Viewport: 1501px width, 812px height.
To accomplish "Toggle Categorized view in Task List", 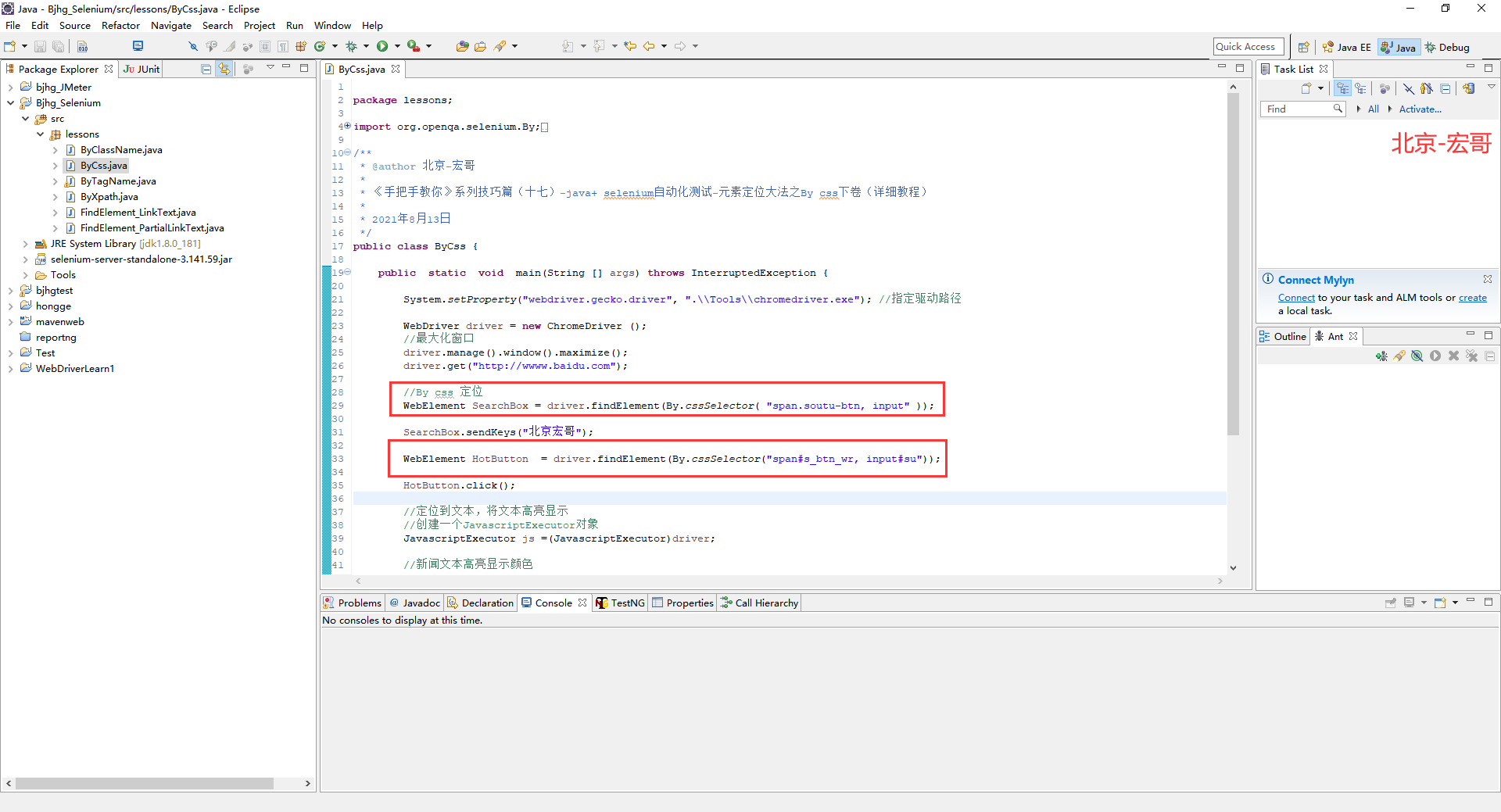I will point(1343,88).
